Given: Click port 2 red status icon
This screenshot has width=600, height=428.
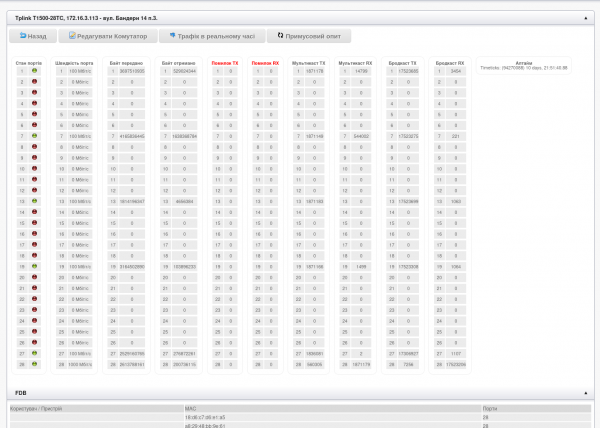Looking at the screenshot, I should click(34, 82).
